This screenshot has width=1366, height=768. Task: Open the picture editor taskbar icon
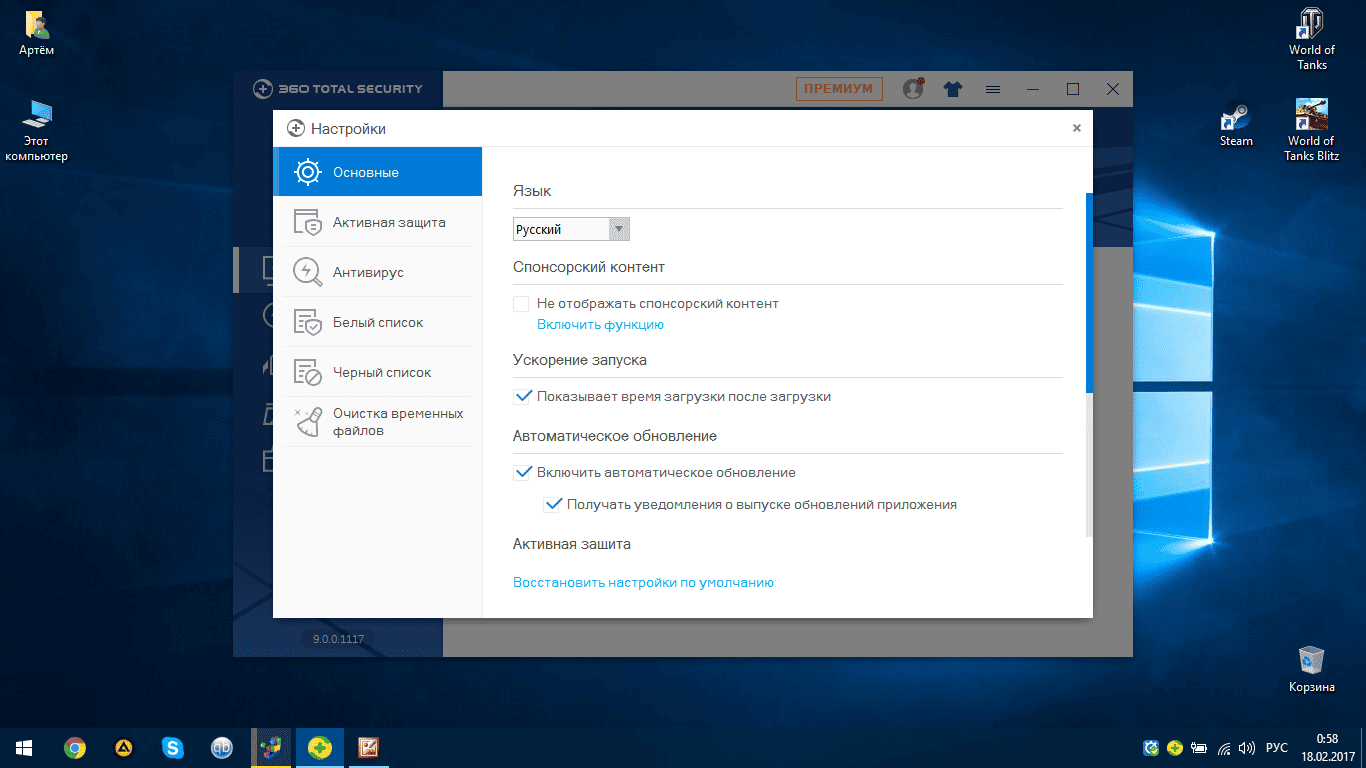coord(368,747)
